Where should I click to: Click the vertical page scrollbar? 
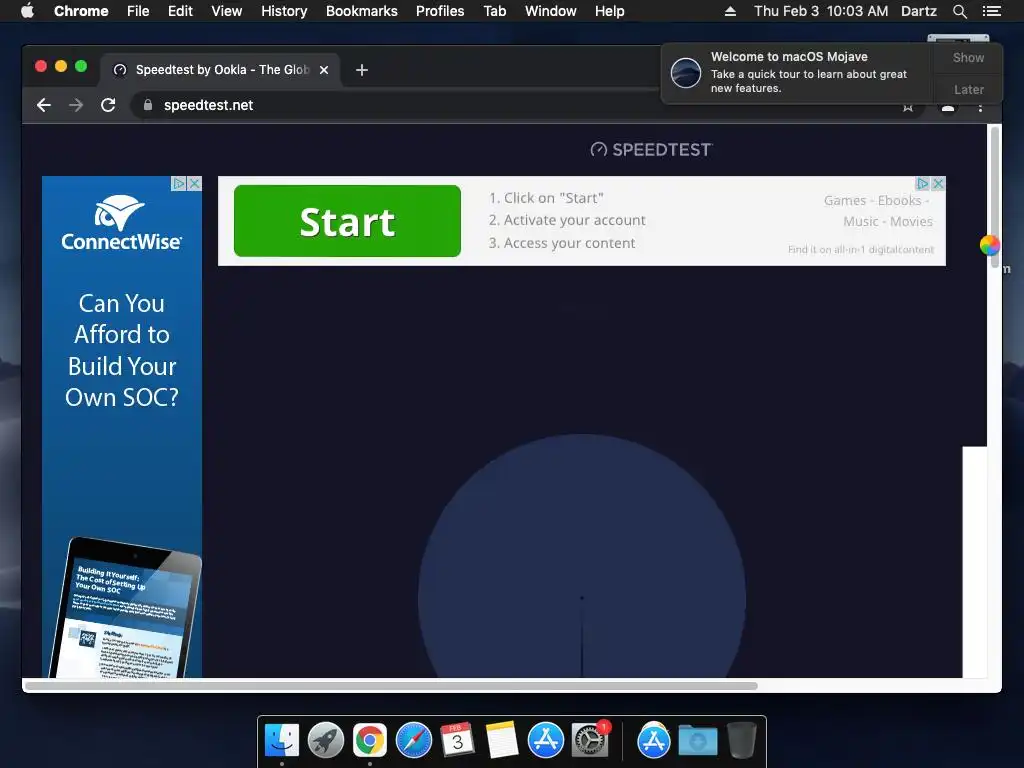(995, 197)
